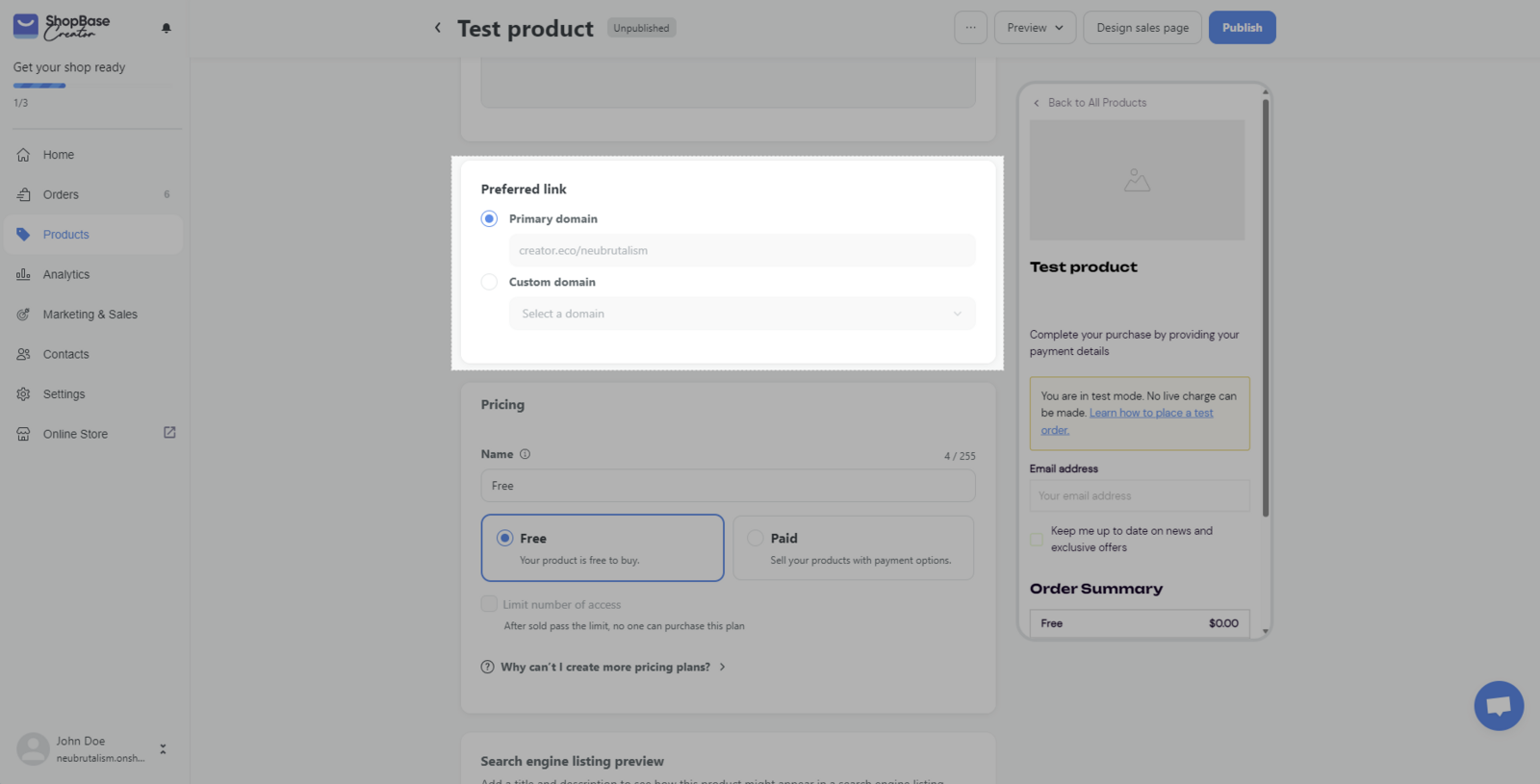This screenshot has width=1540, height=784.
Task: Click the Contacts people icon
Action: (23, 354)
